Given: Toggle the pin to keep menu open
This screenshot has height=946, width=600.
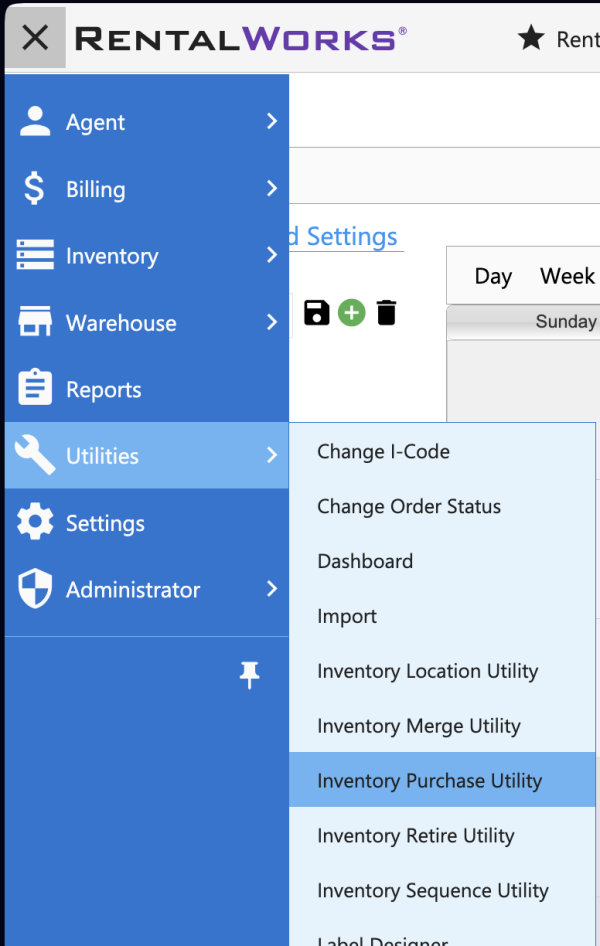Looking at the screenshot, I should click(249, 676).
